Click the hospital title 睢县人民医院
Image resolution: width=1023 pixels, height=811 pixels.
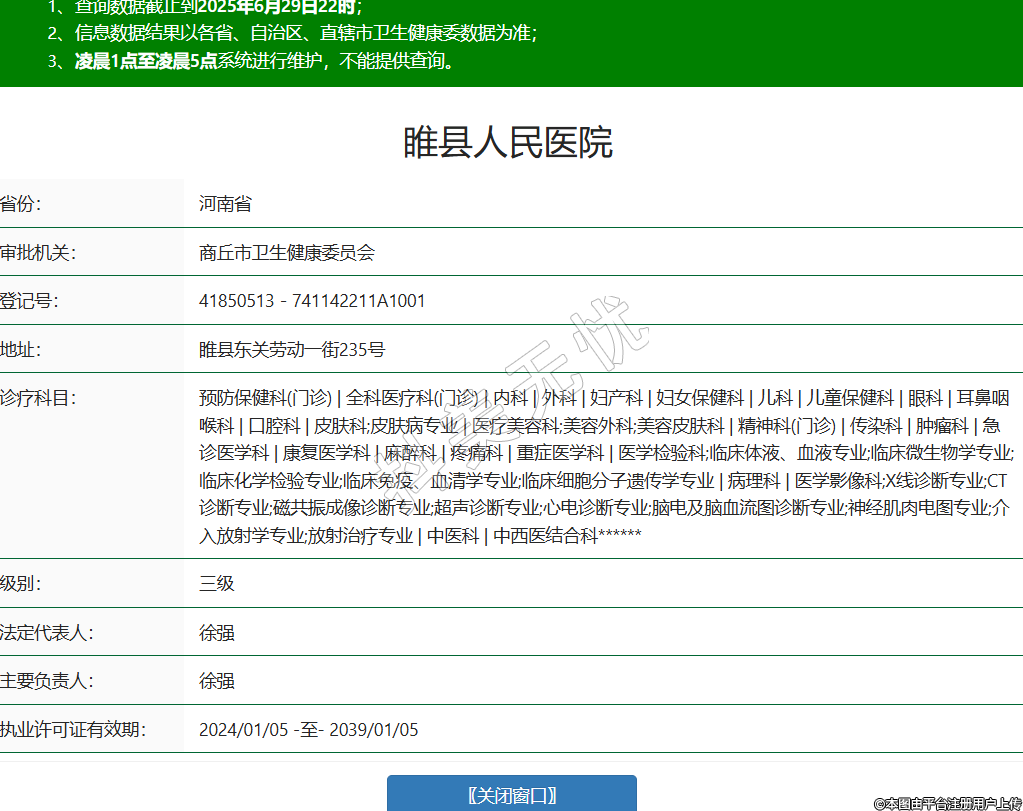(x=508, y=143)
